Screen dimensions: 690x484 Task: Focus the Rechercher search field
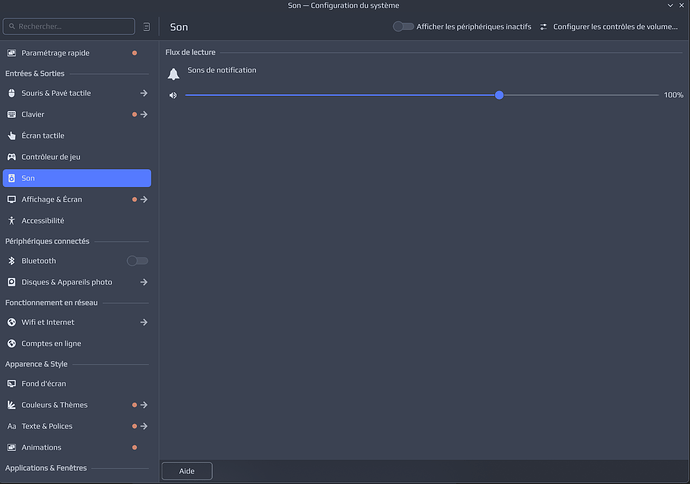69,26
